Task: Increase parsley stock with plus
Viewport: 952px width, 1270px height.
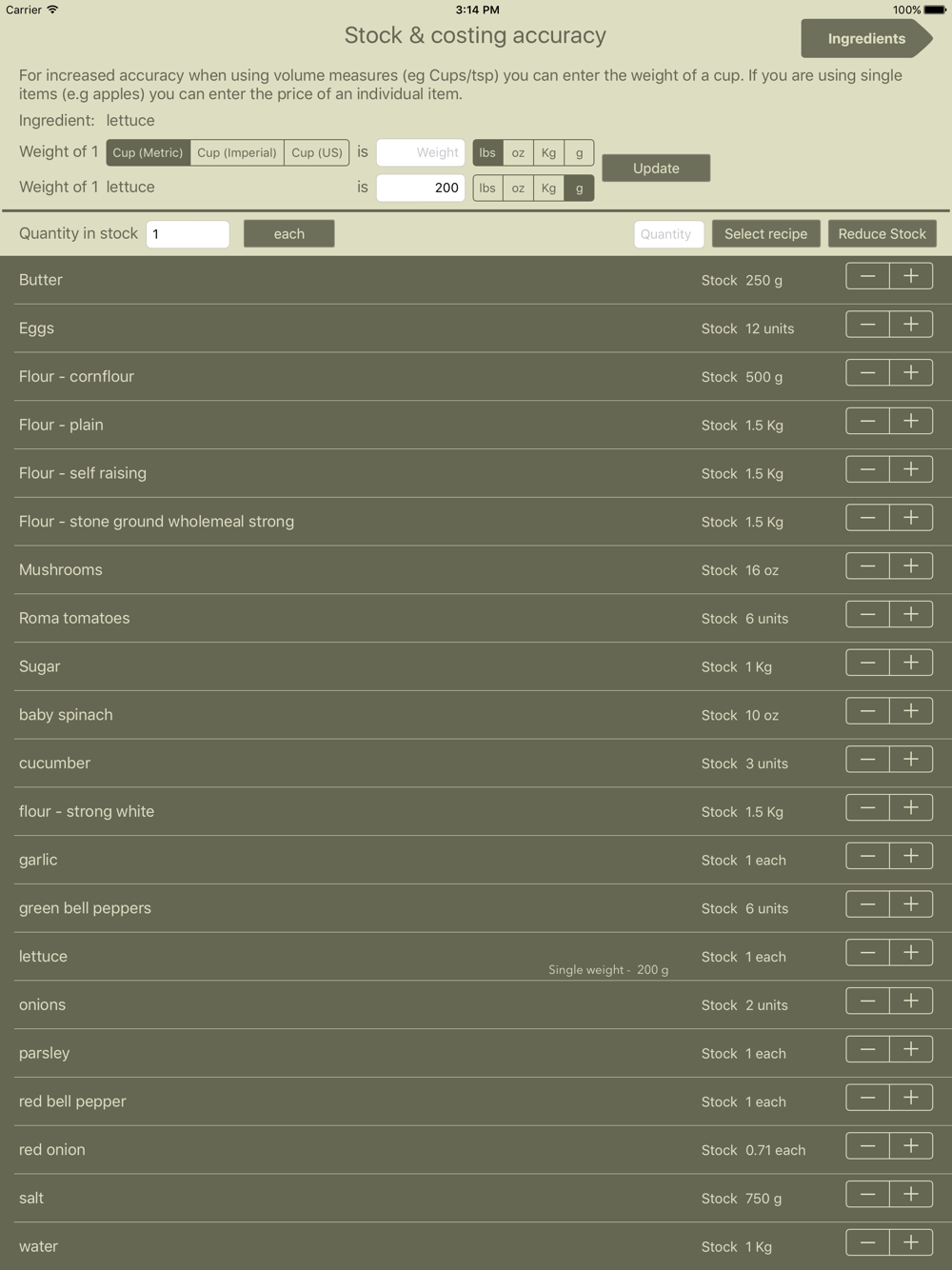Action: pos(911,1049)
